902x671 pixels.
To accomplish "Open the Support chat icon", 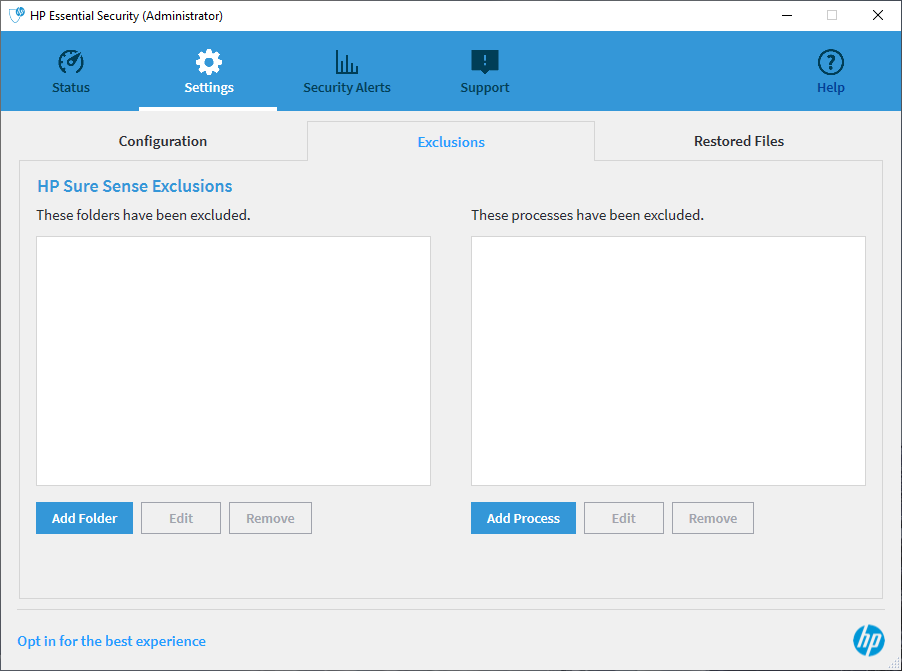I will tap(484, 62).
